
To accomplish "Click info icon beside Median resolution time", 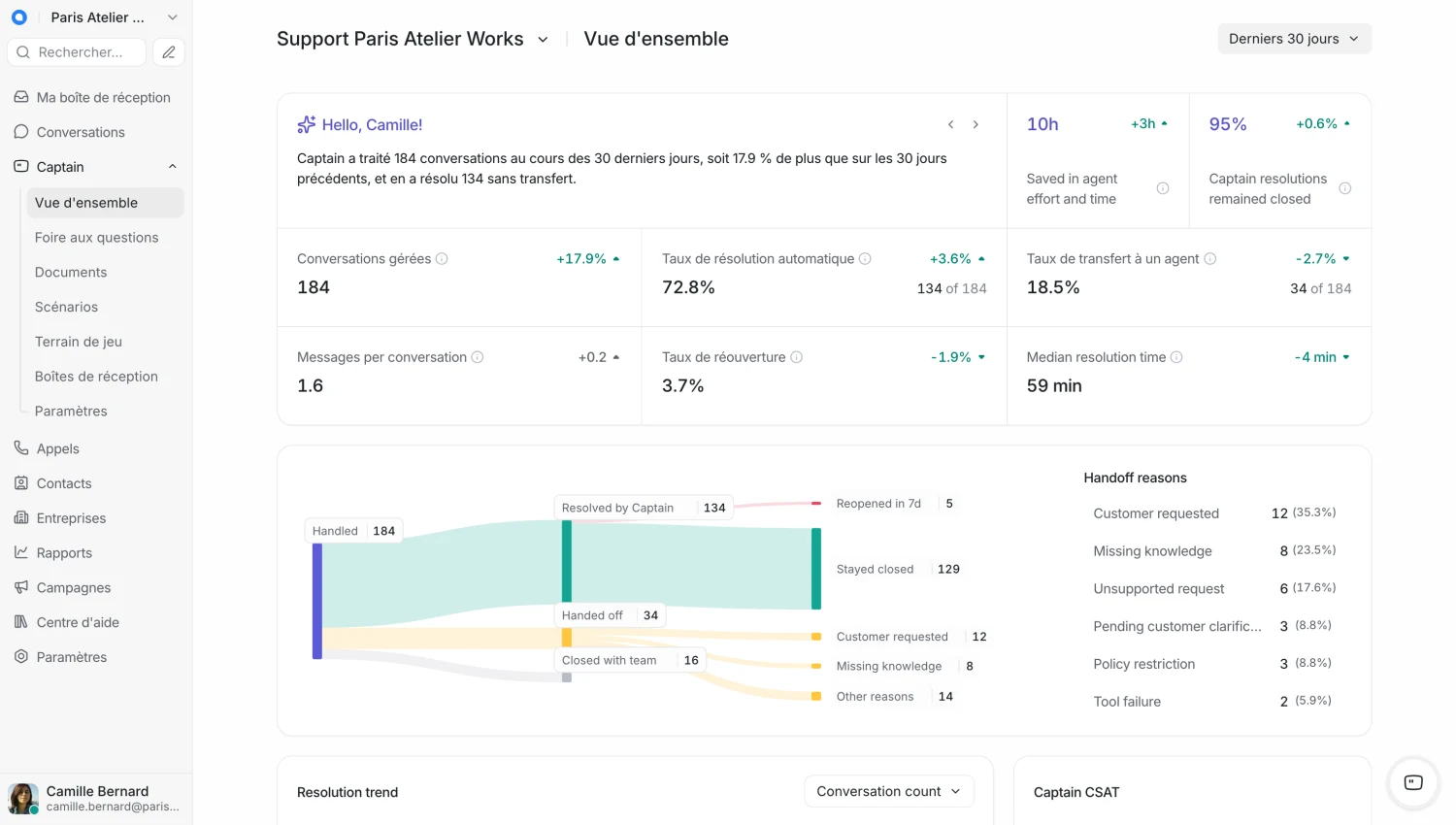I will tap(1176, 357).
